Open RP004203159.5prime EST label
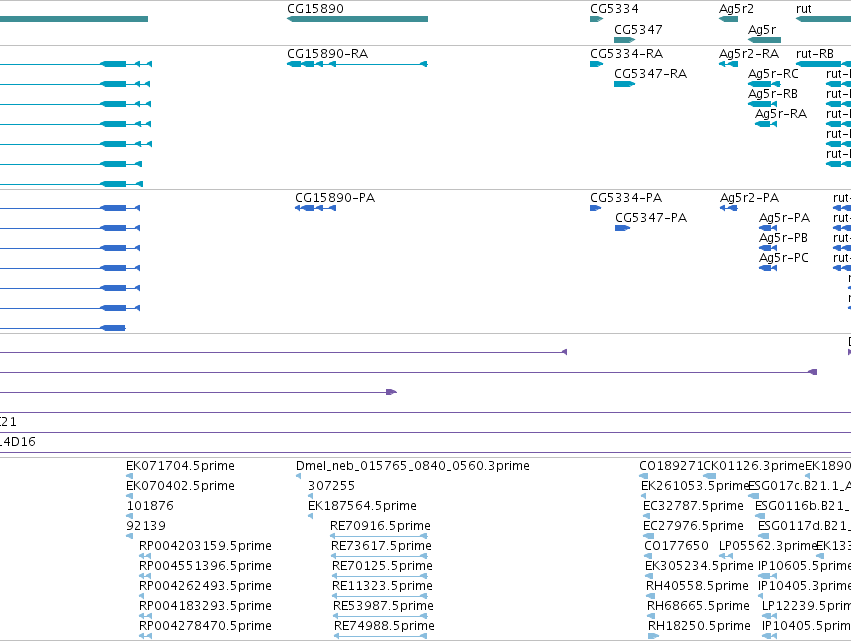This screenshot has width=851, height=641. pyautogui.click(x=206, y=546)
